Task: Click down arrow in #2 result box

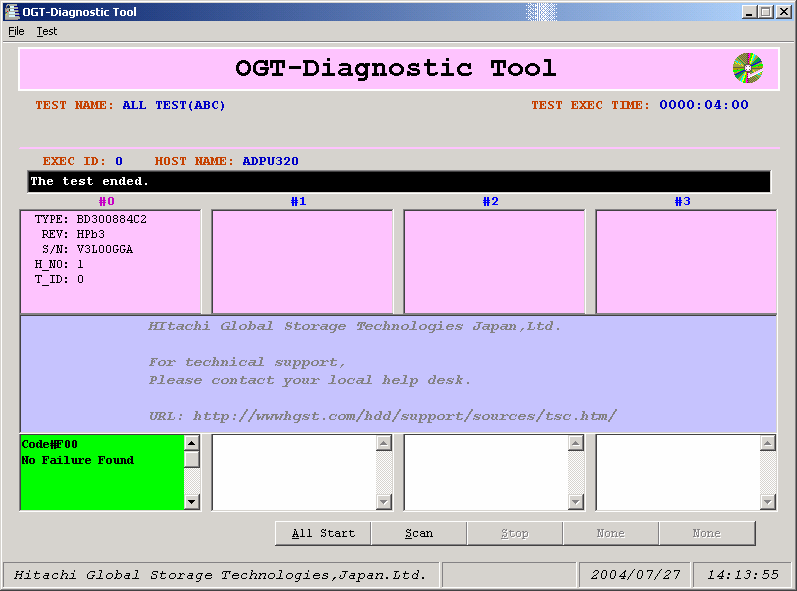Action: tap(575, 502)
